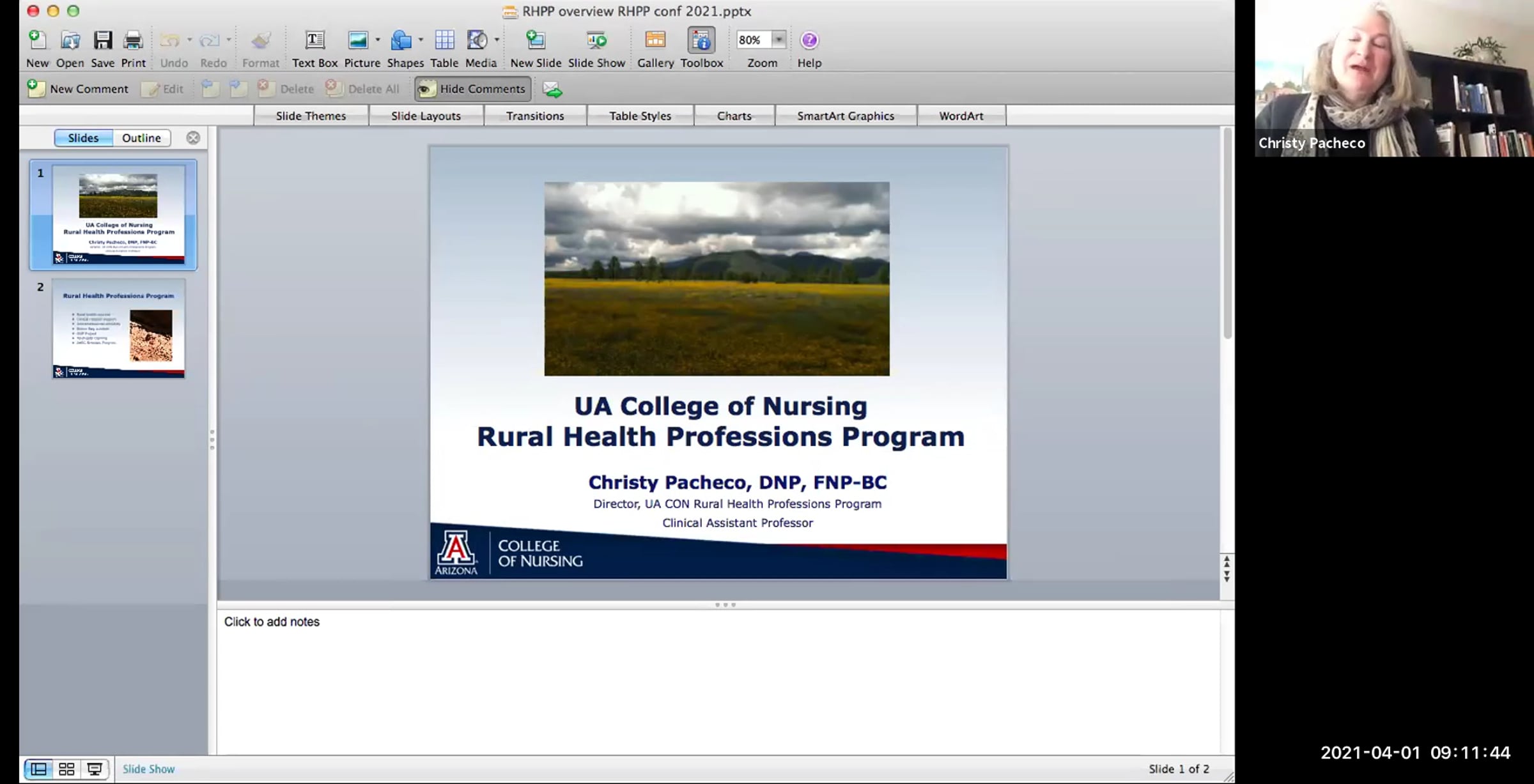Image resolution: width=1534 pixels, height=784 pixels.
Task: Insert a Text Box from the toolbar
Action: [314, 41]
